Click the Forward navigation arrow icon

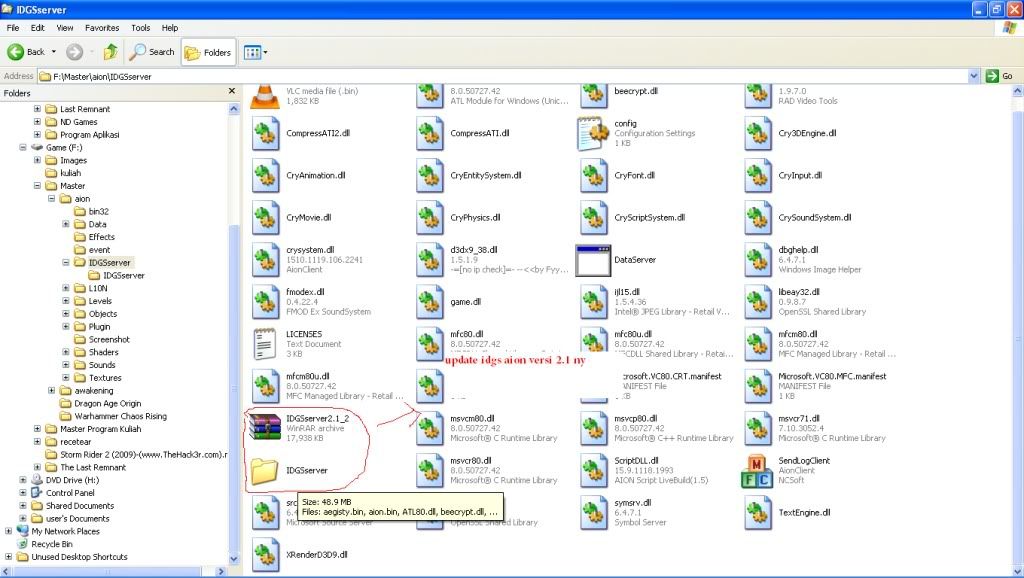pyautogui.click(x=74, y=52)
